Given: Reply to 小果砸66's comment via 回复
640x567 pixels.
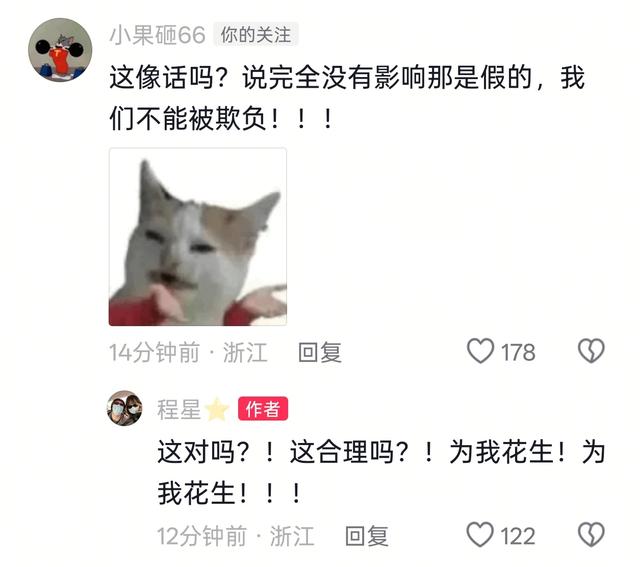Looking at the screenshot, I should (320, 353).
